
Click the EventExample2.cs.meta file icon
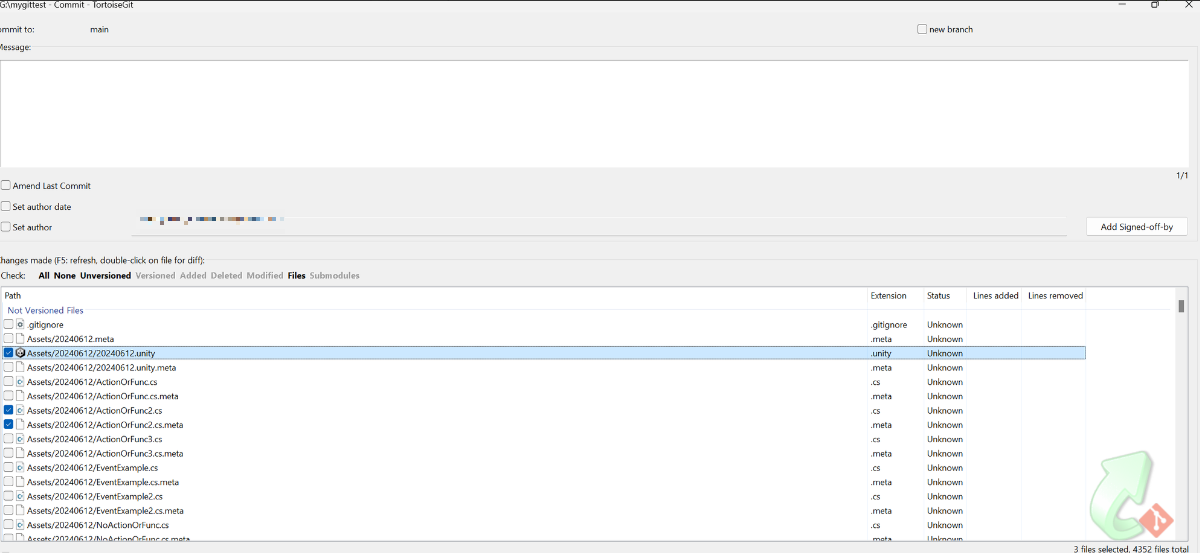(x=20, y=511)
